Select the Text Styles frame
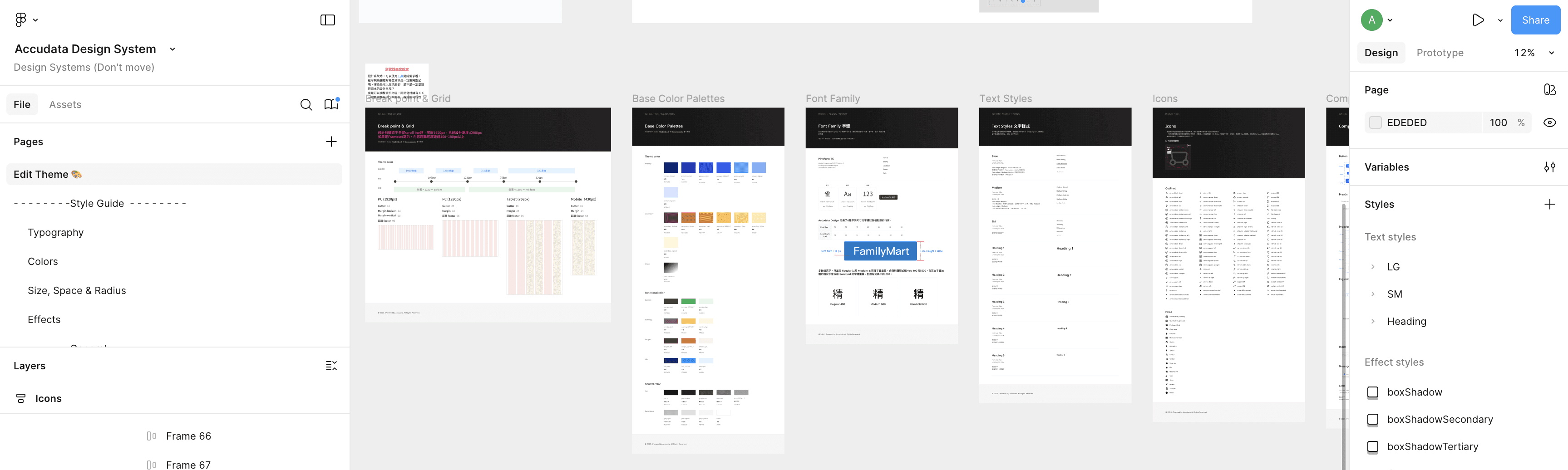The width and height of the screenshot is (1568, 470). click(x=1055, y=255)
